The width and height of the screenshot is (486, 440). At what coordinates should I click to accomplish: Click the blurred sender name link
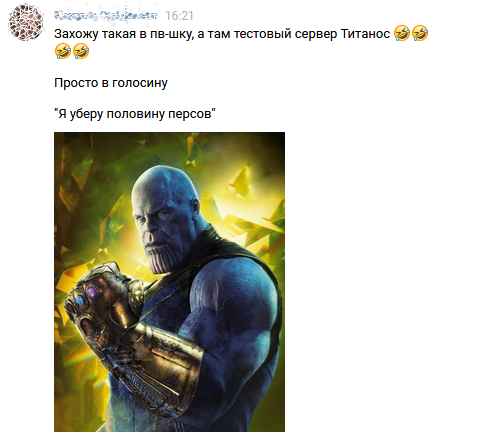pyautogui.click(x=105, y=15)
